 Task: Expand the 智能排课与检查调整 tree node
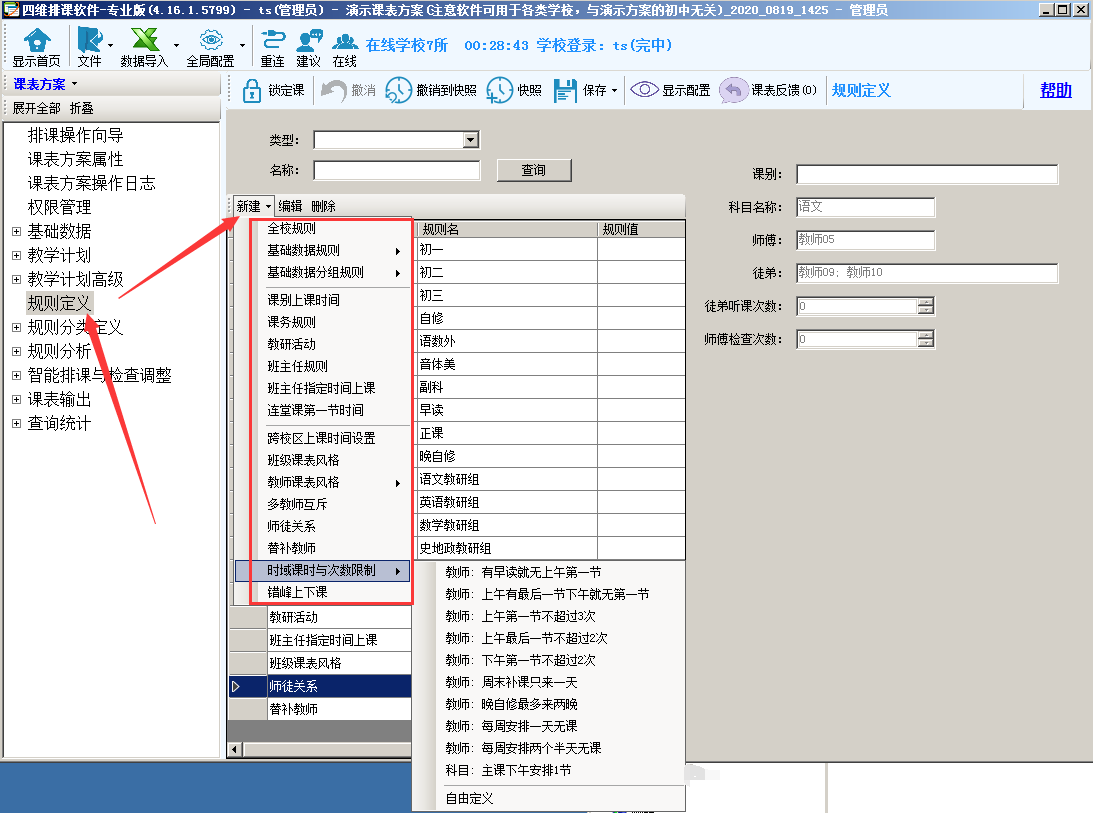click(16, 375)
